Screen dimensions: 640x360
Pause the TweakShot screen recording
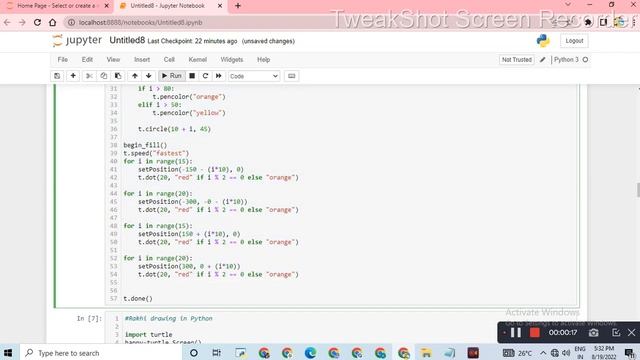click(516, 333)
